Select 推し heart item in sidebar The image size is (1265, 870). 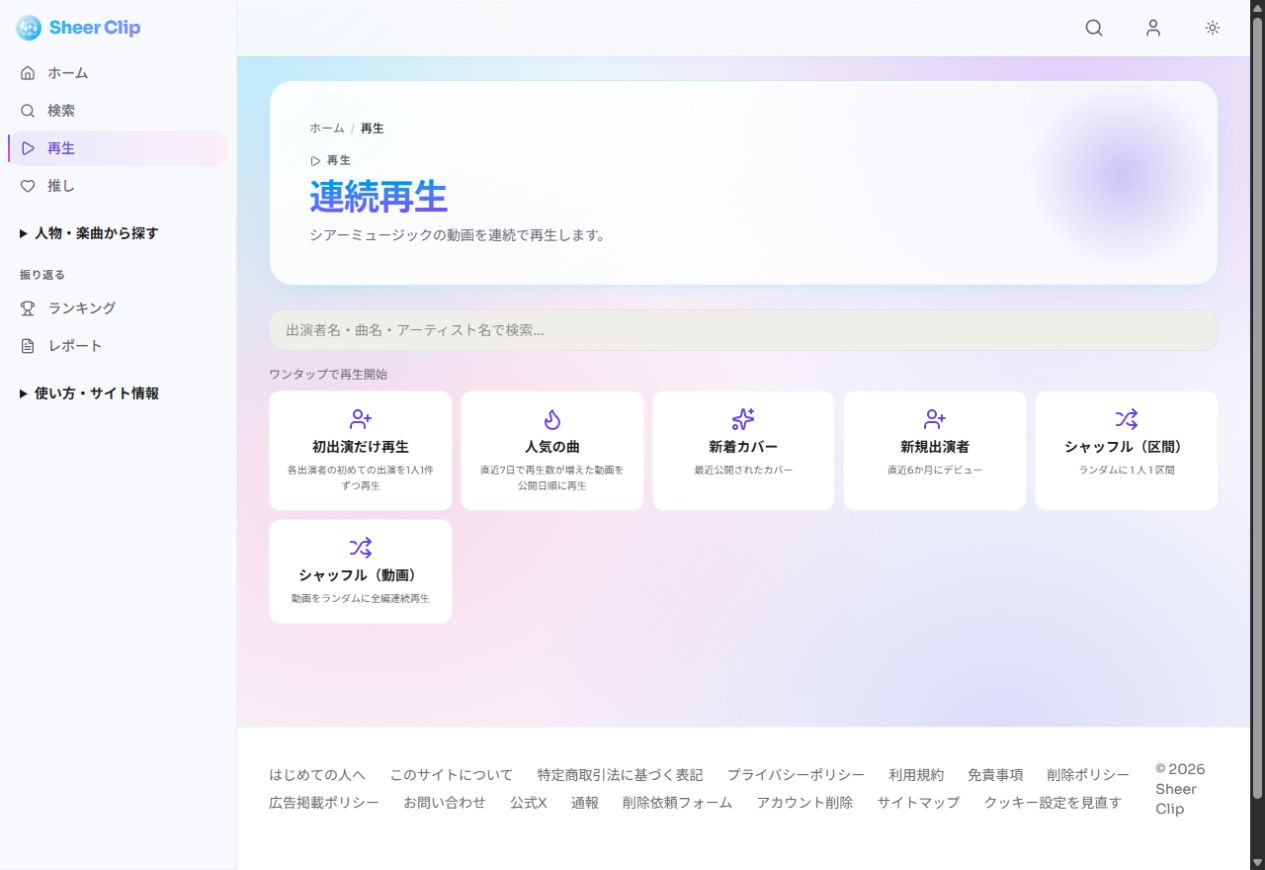(118, 186)
